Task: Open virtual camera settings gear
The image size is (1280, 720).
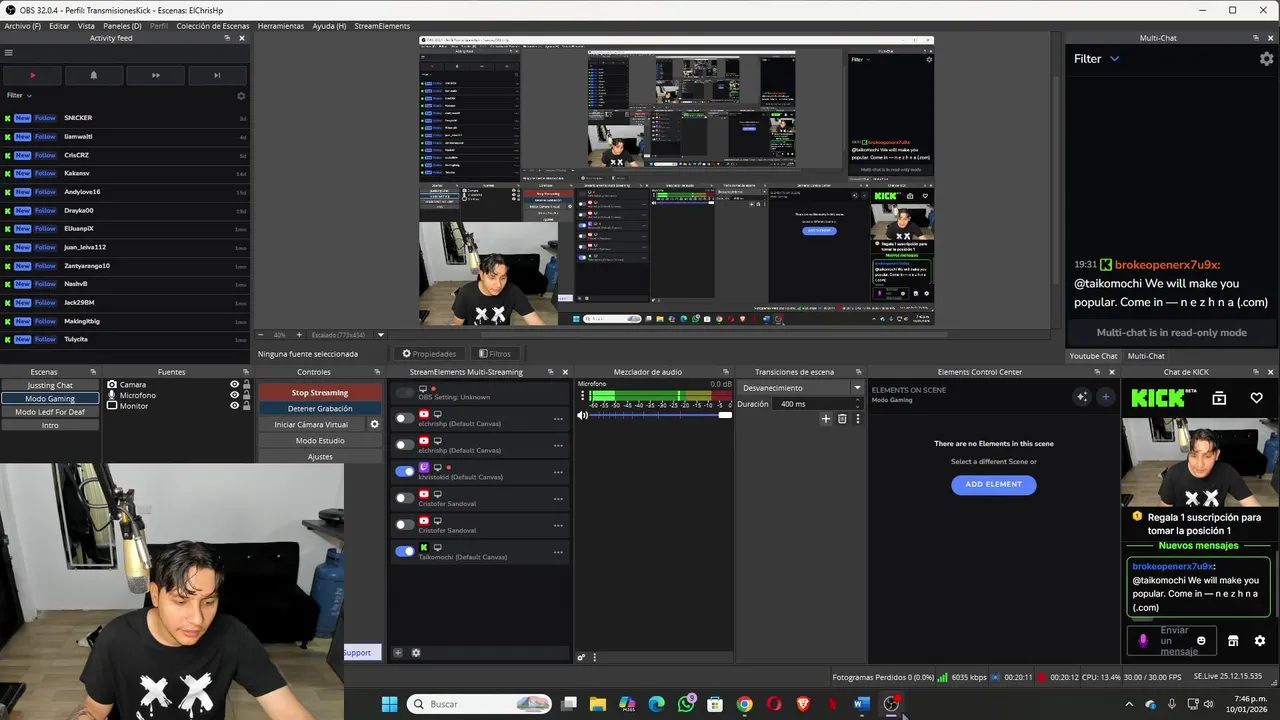Action: coord(375,425)
